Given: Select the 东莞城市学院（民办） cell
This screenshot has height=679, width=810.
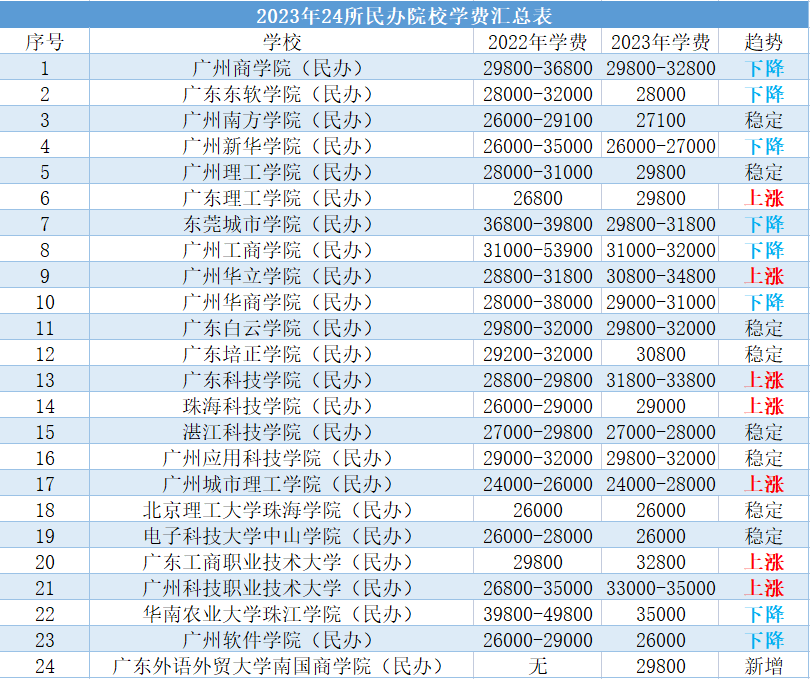Looking at the screenshot, I should [x=281, y=224].
